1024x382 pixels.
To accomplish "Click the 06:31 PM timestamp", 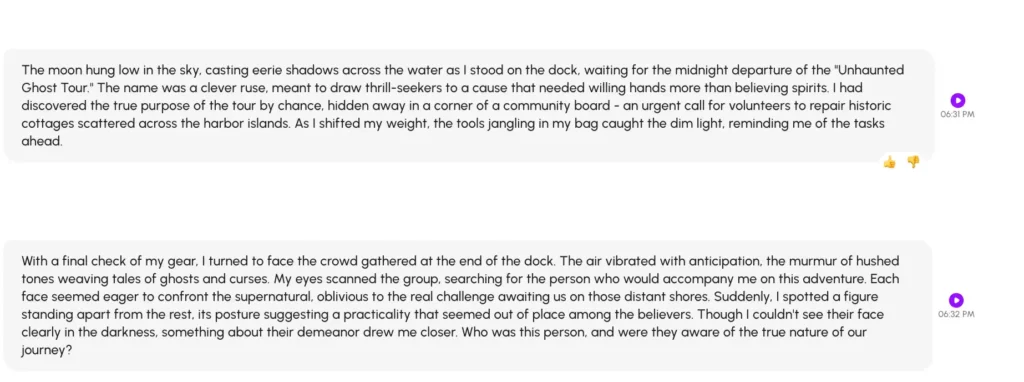I will click(957, 114).
